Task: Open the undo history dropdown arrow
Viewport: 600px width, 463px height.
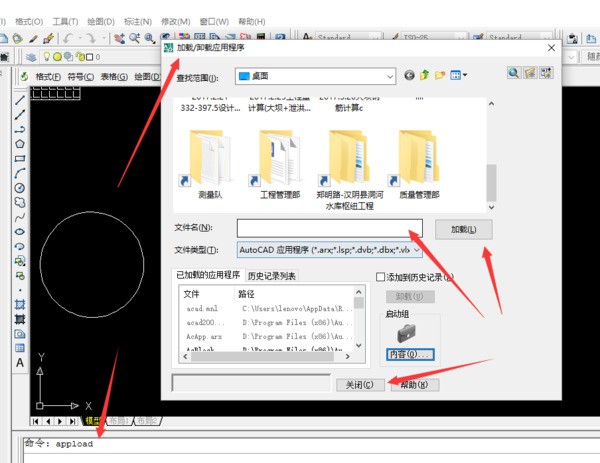Action: [80, 38]
